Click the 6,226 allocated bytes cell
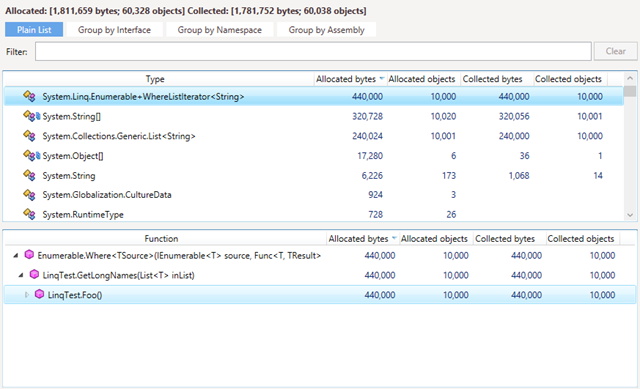 (x=372, y=176)
